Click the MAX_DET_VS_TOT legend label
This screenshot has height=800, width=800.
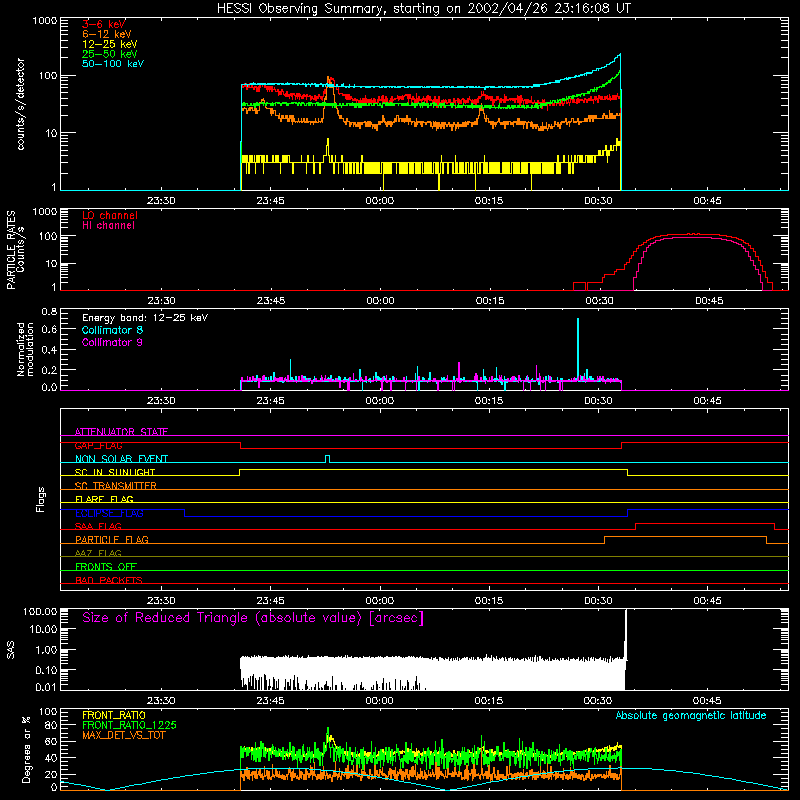124,735
